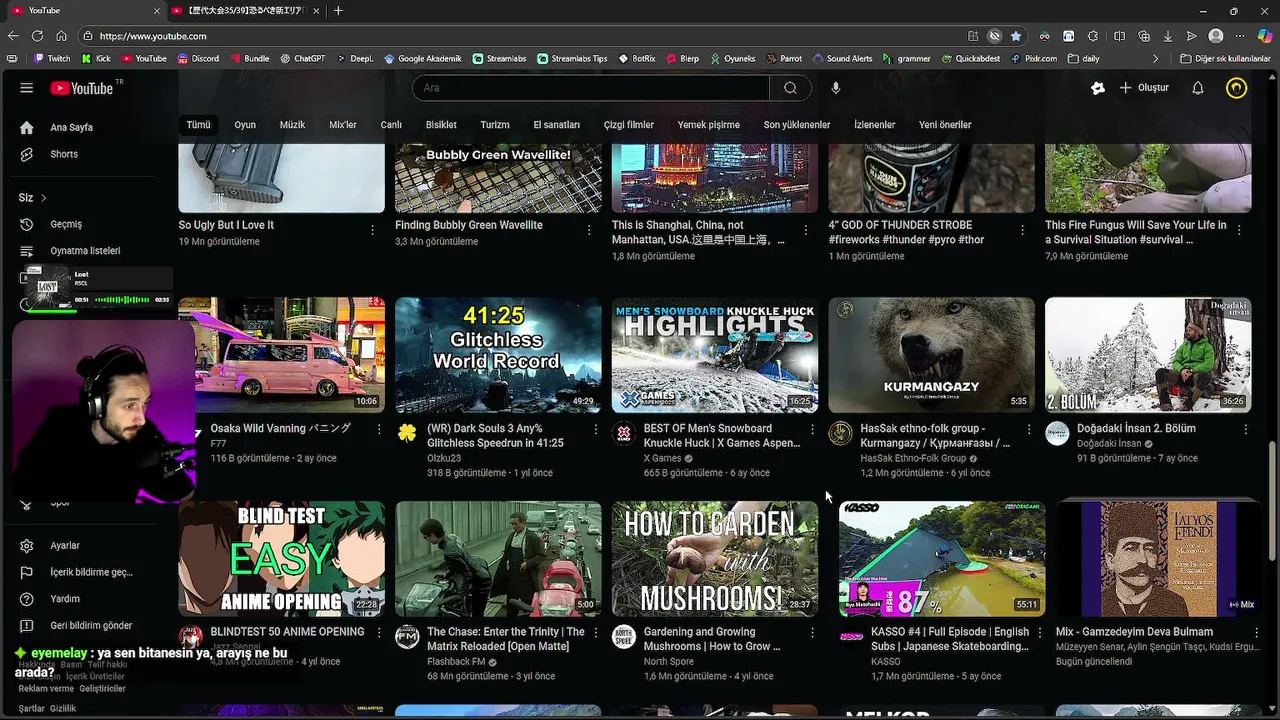Click the YouTube logo
The height and width of the screenshot is (720, 1280).
click(83, 88)
